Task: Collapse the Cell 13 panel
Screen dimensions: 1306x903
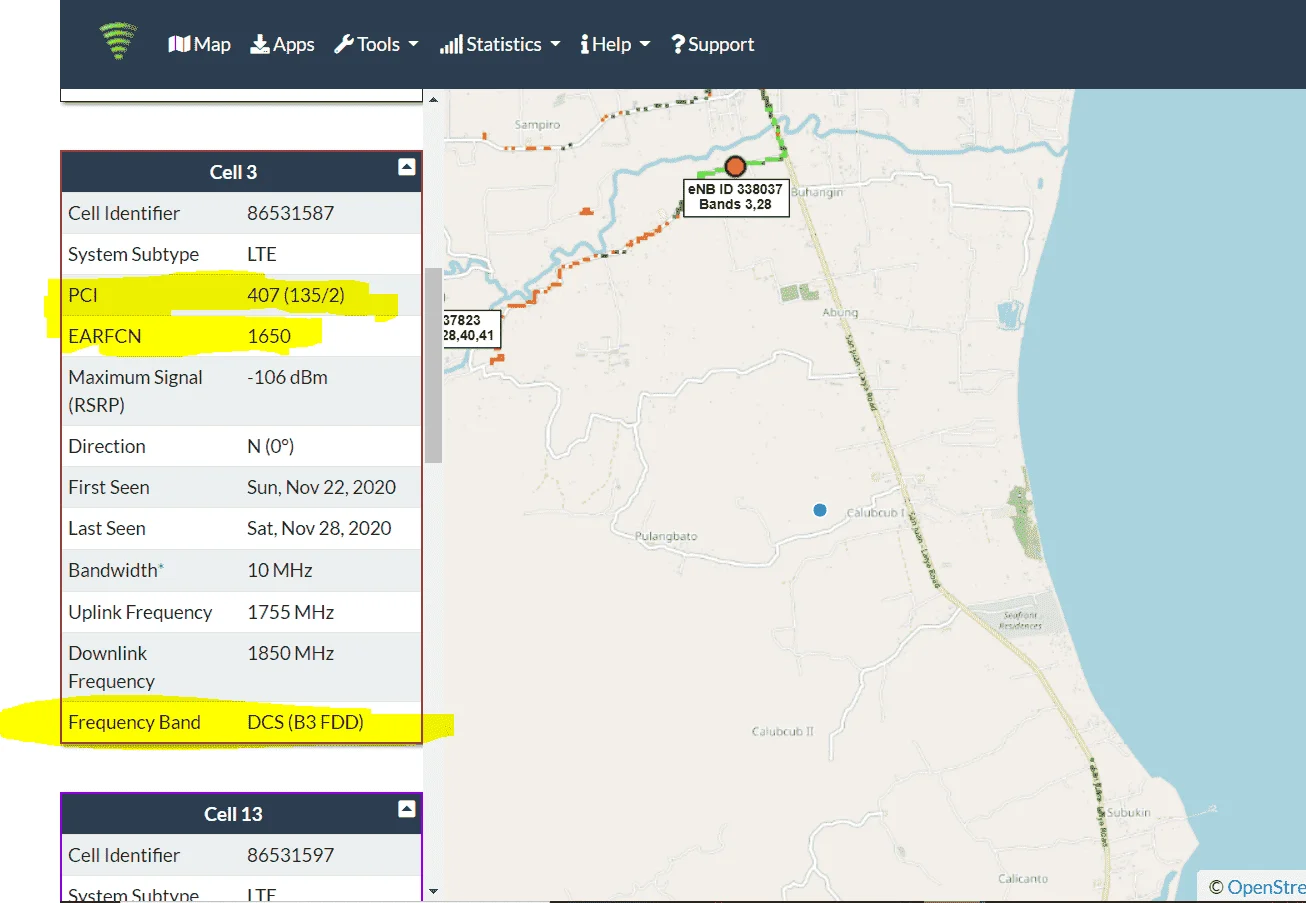Action: pyautogui.click(x=406, y=809)
